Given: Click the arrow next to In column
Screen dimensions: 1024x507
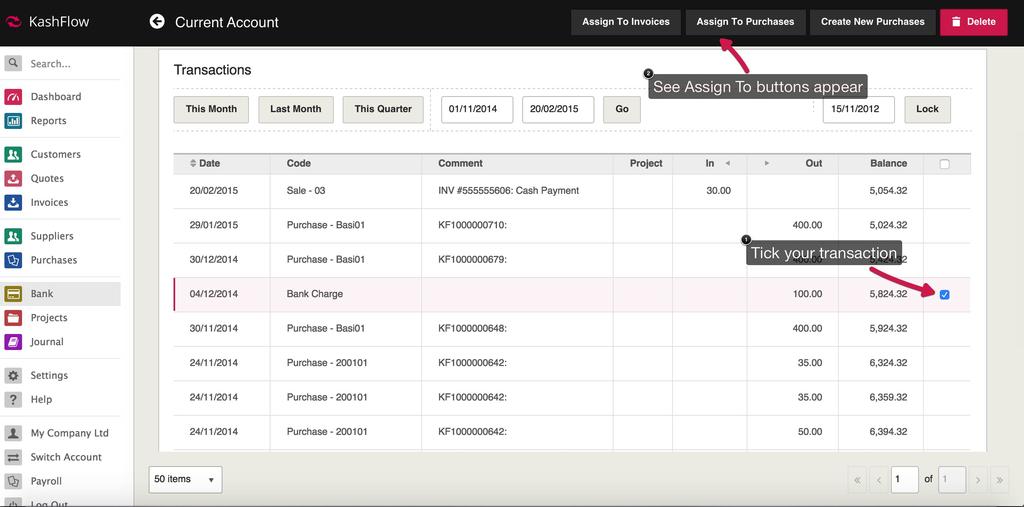Looking at the screenshot, I should pyautogui.click(x=727, y=163).
